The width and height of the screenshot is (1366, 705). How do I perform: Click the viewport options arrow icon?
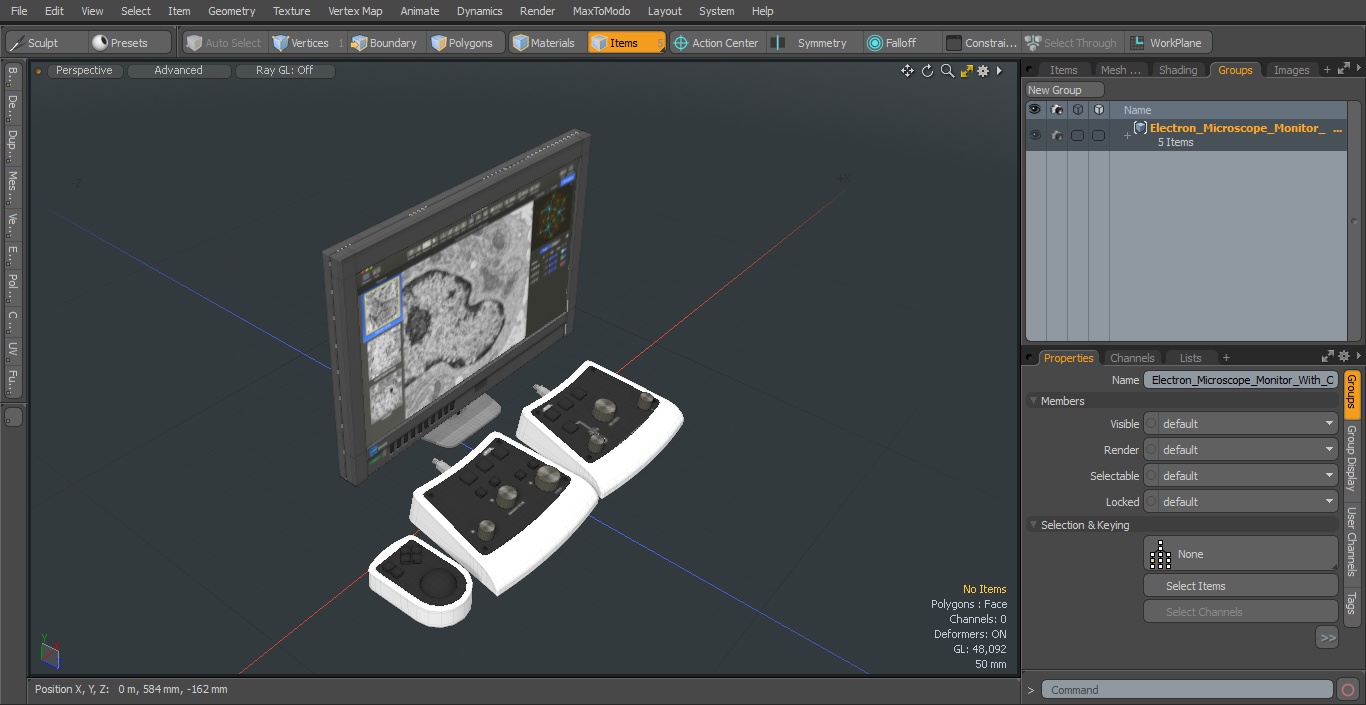[999, 71]
